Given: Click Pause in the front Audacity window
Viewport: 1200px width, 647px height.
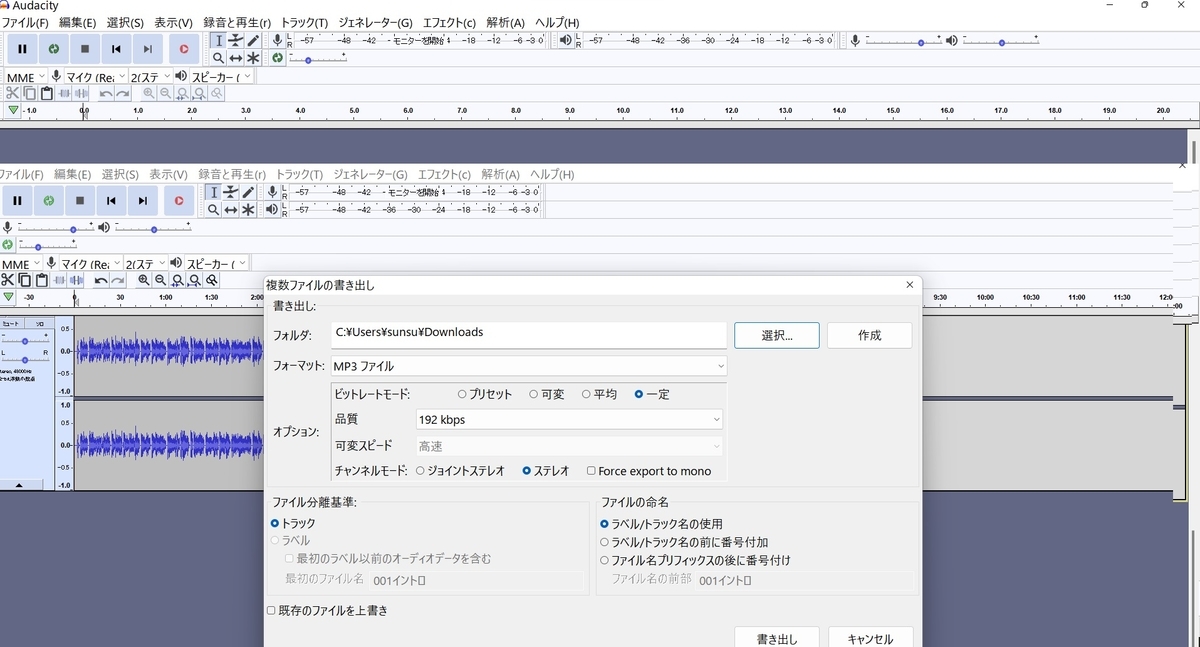Looking at the screenshot, I should click(17, 201).
